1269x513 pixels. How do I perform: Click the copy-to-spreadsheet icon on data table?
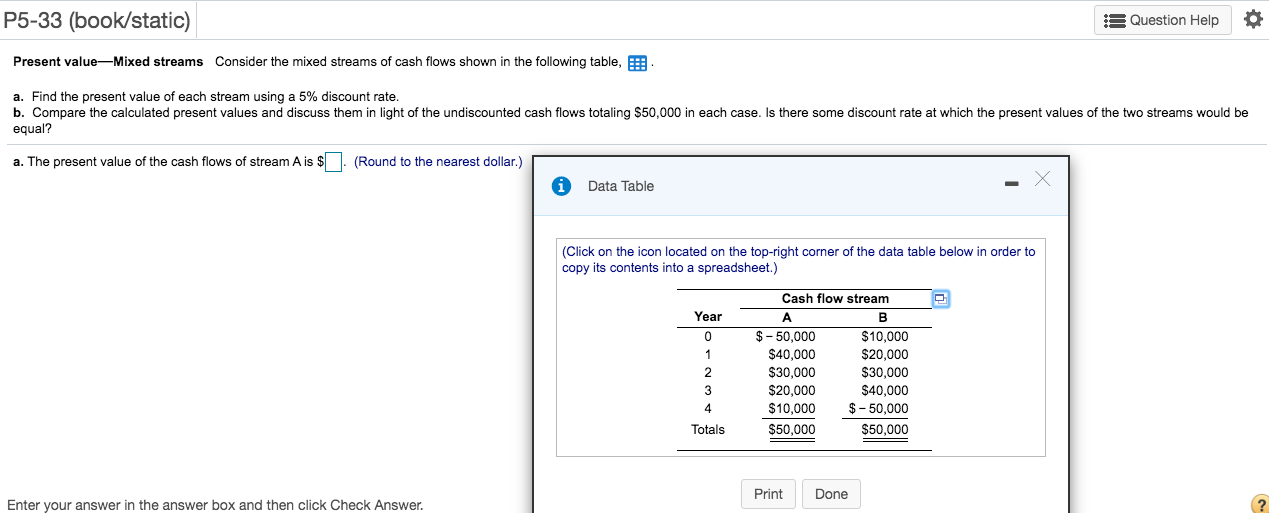940,299
